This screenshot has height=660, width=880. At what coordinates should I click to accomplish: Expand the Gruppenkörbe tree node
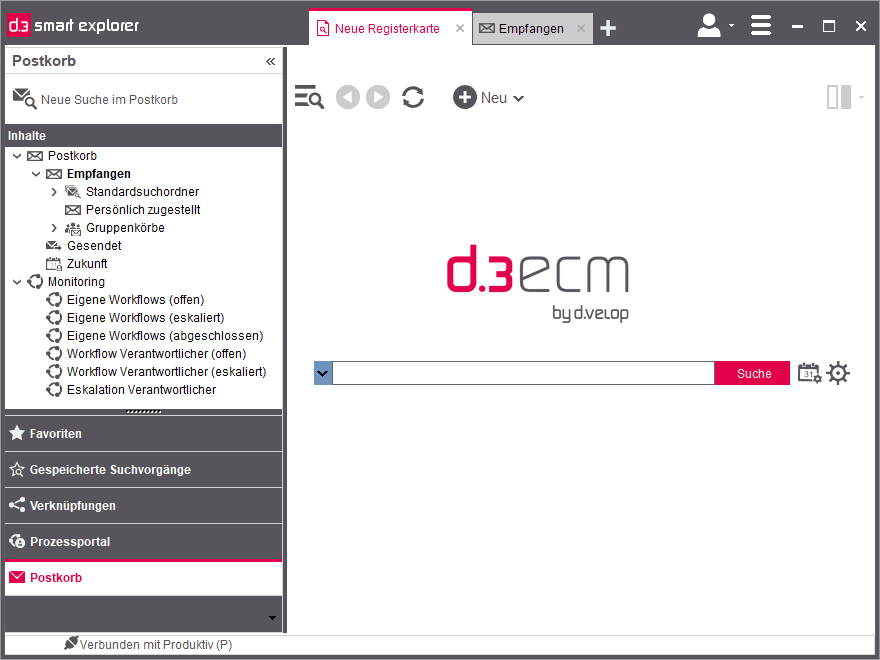[54, 228]
